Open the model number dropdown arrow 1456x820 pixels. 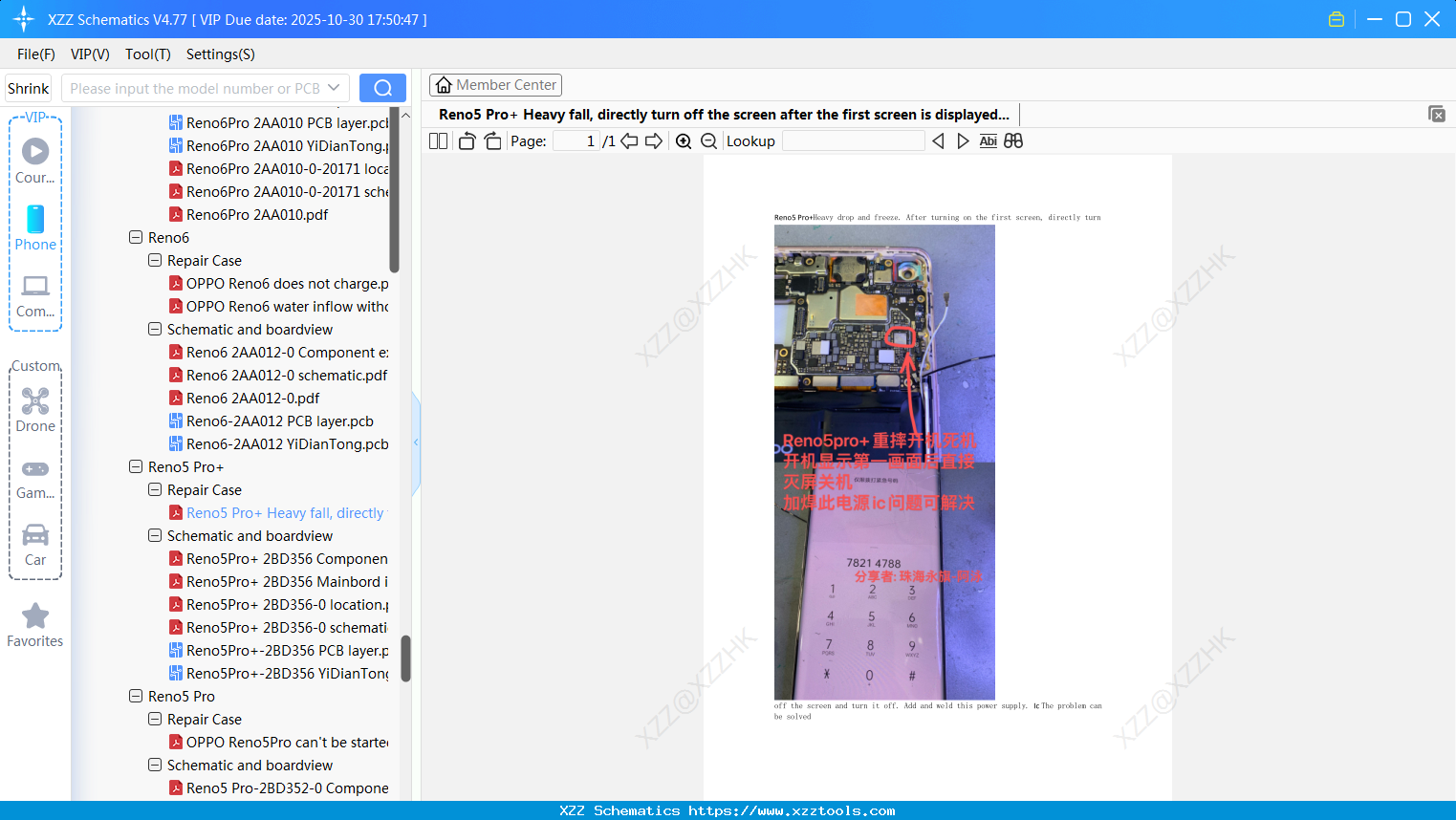tap(334, 88)
